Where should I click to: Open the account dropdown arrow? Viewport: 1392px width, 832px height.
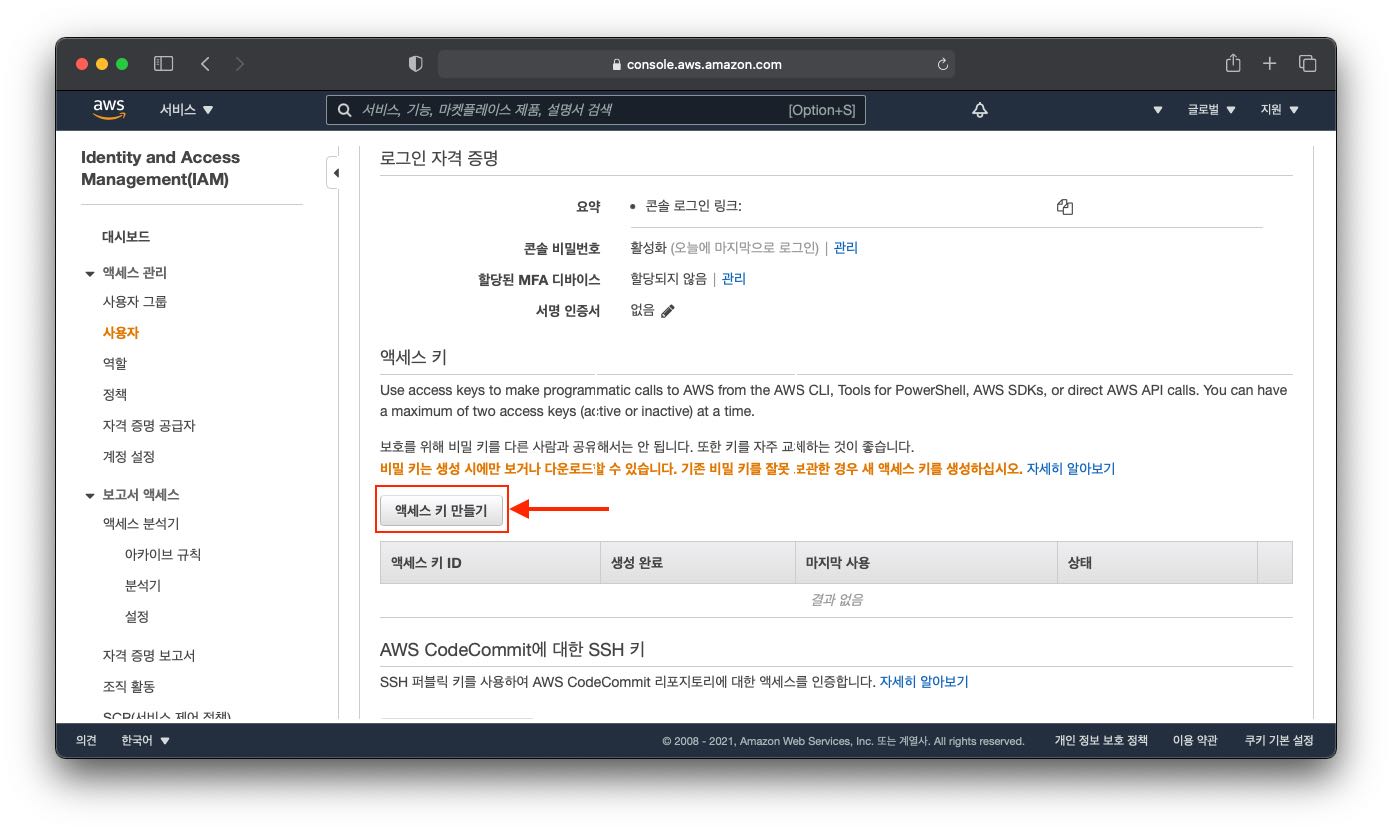pyautogui.click(x=1158, y=110)
